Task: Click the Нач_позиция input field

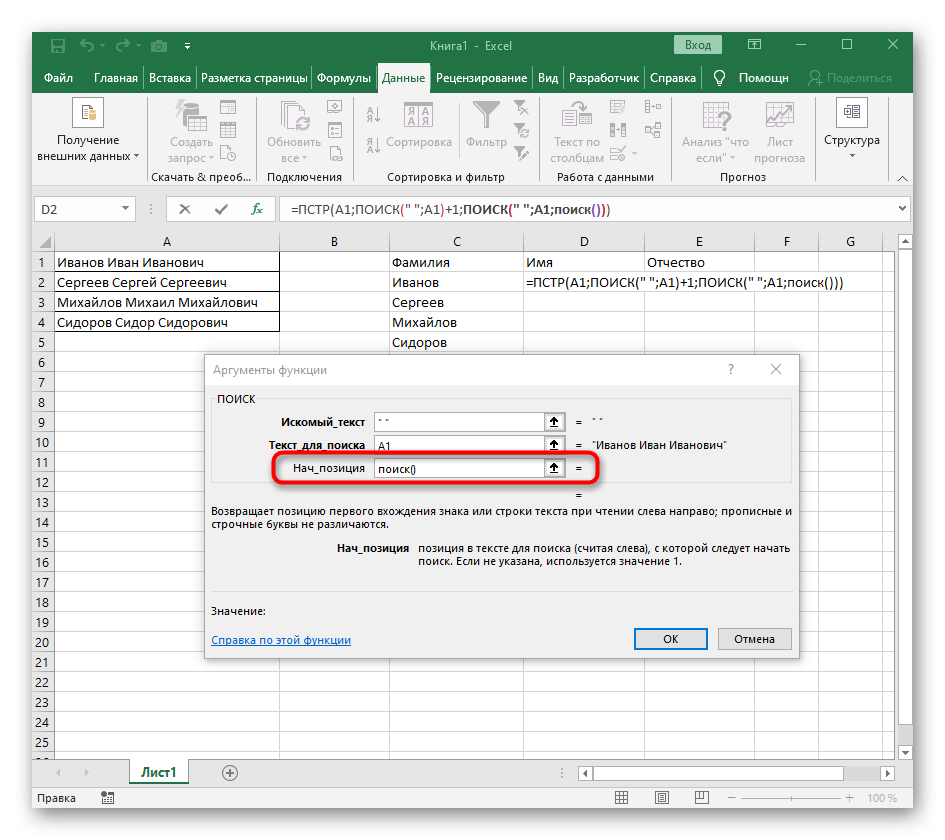Action: click(458, 468)
